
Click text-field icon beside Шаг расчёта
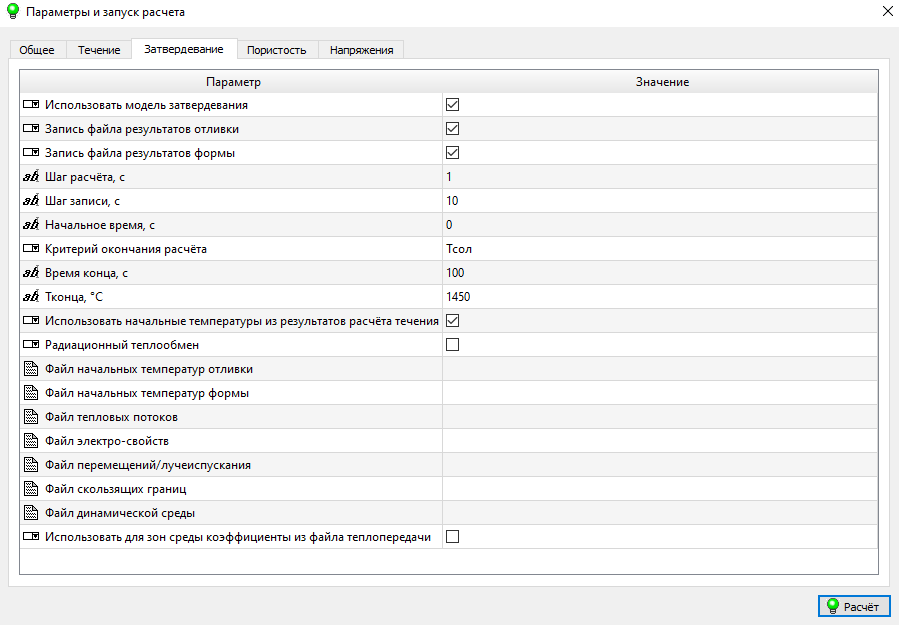[30, 177]
